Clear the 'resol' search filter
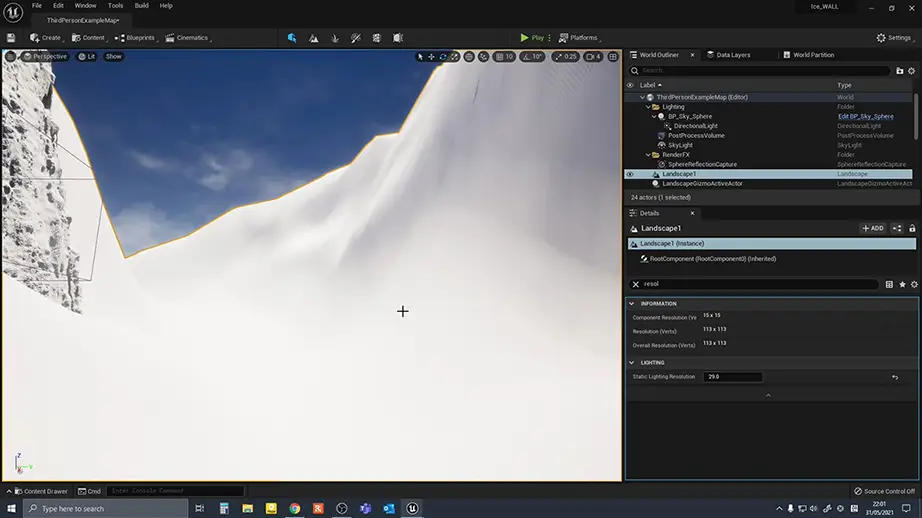 click(635, 284)
